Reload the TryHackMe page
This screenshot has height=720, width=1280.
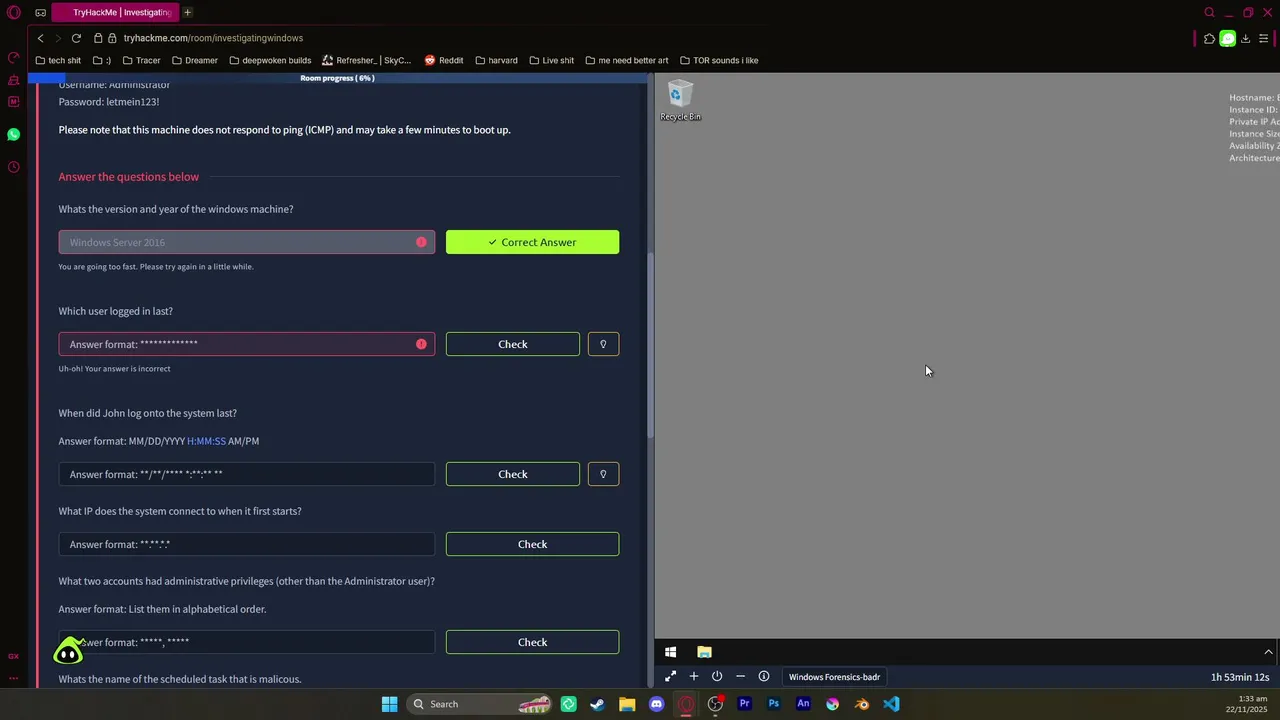pos(76,38)
